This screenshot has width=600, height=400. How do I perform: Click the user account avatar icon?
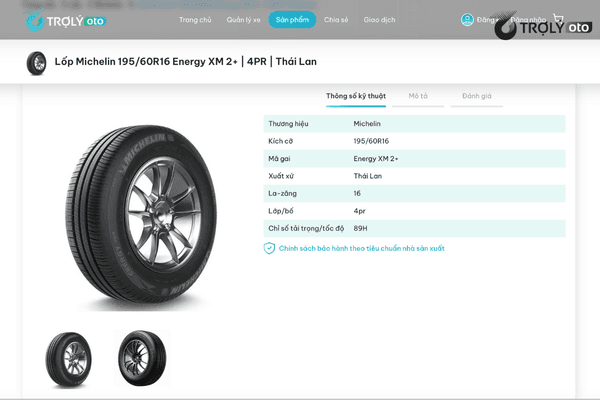467,20
